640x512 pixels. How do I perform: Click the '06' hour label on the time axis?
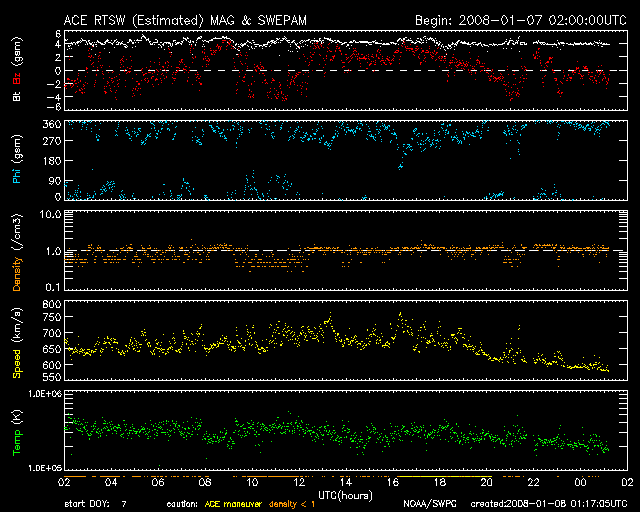158,482
